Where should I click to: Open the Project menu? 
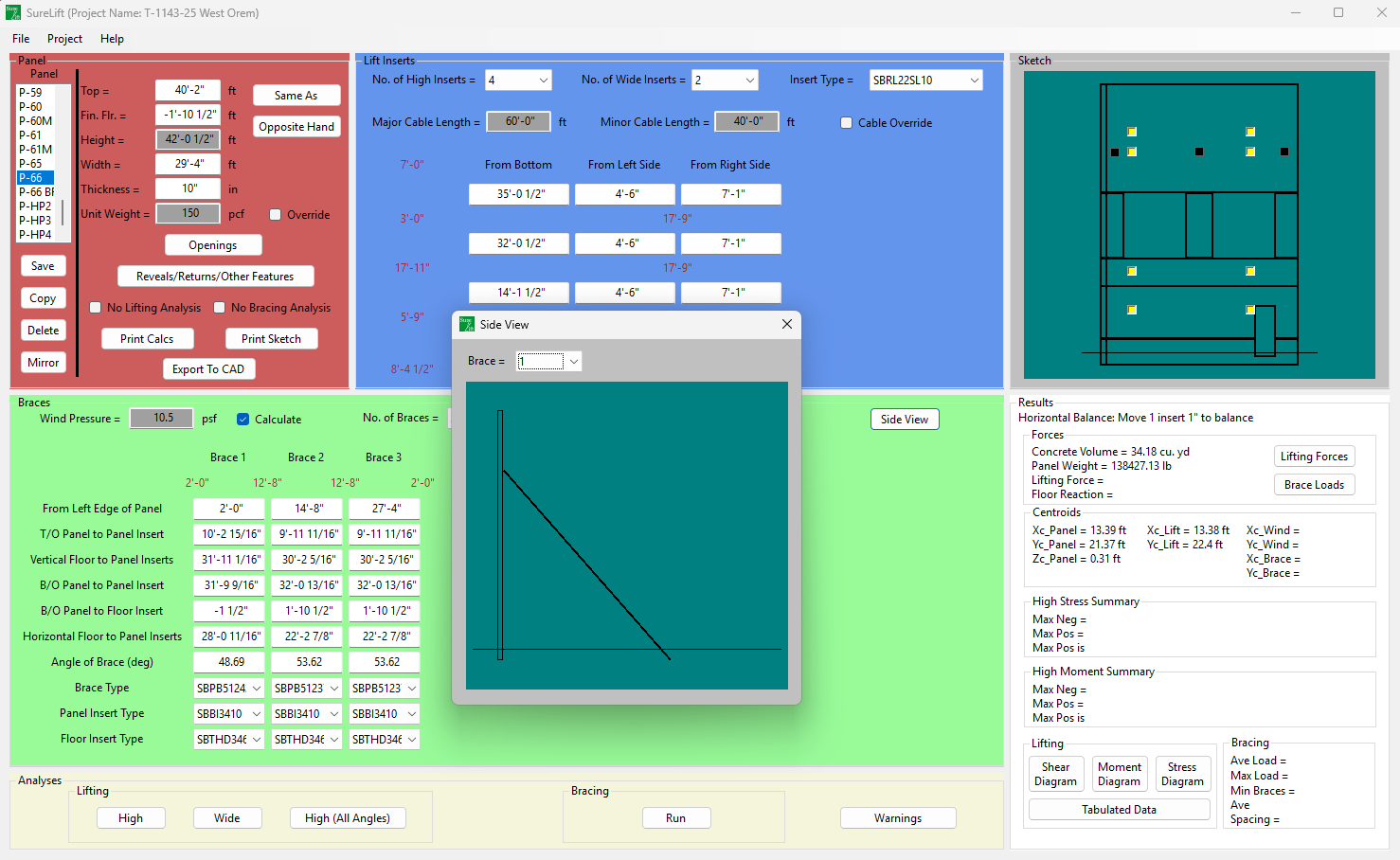(x=64, y=39)
